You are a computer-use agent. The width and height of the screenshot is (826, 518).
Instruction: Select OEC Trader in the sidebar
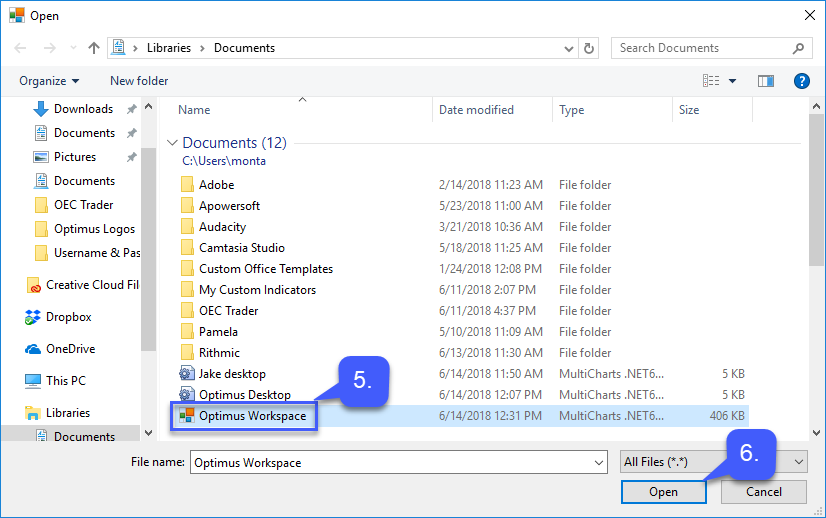coord(84,205)
